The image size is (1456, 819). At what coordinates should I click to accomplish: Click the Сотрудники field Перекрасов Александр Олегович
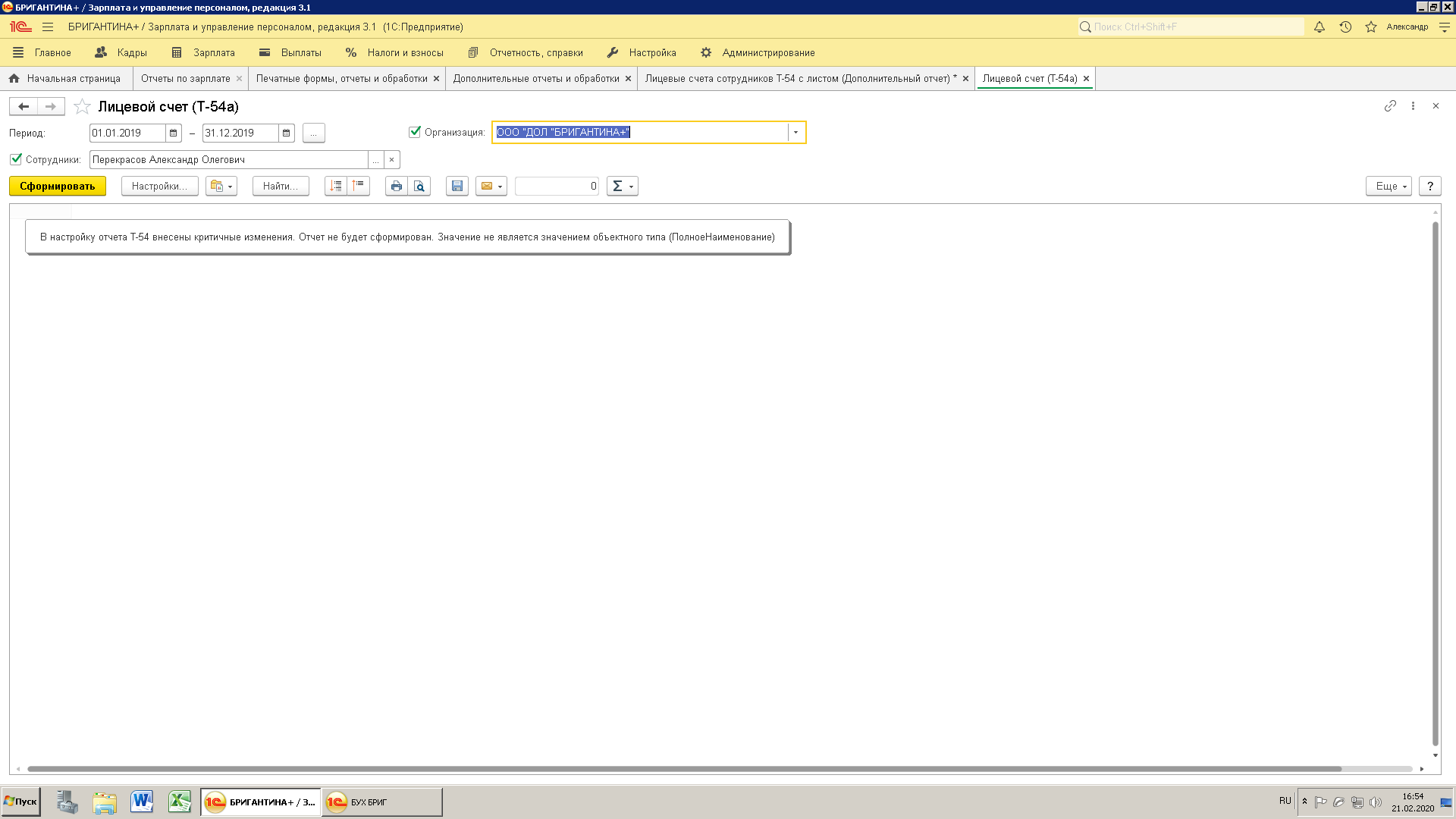[228, 160]
